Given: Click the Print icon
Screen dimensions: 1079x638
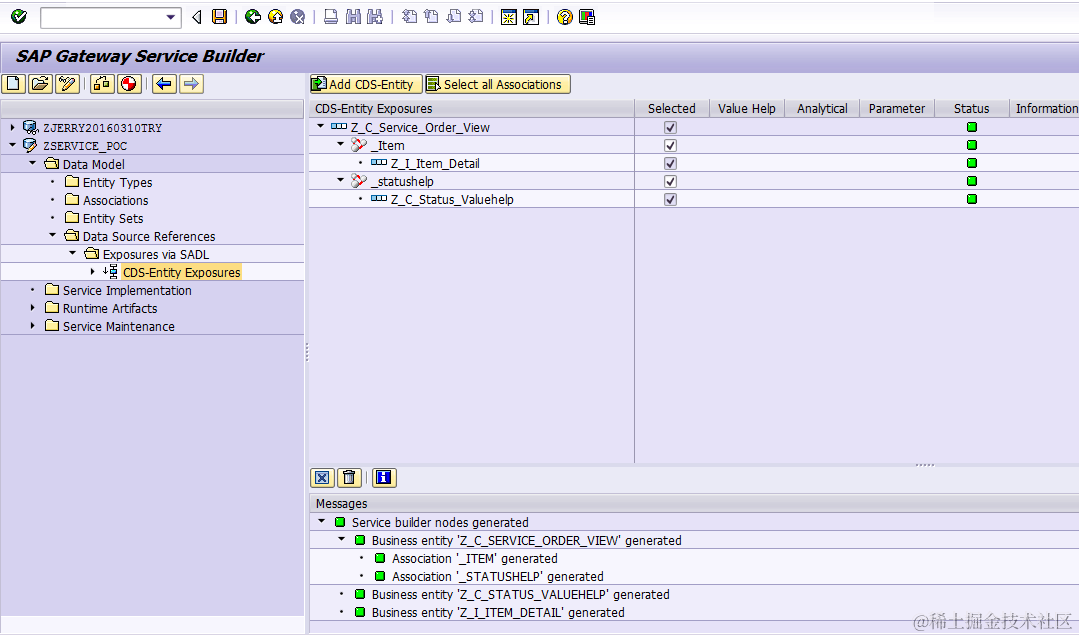Looking at the screenshot, I should pyautogui.click(x=331, y=17).
